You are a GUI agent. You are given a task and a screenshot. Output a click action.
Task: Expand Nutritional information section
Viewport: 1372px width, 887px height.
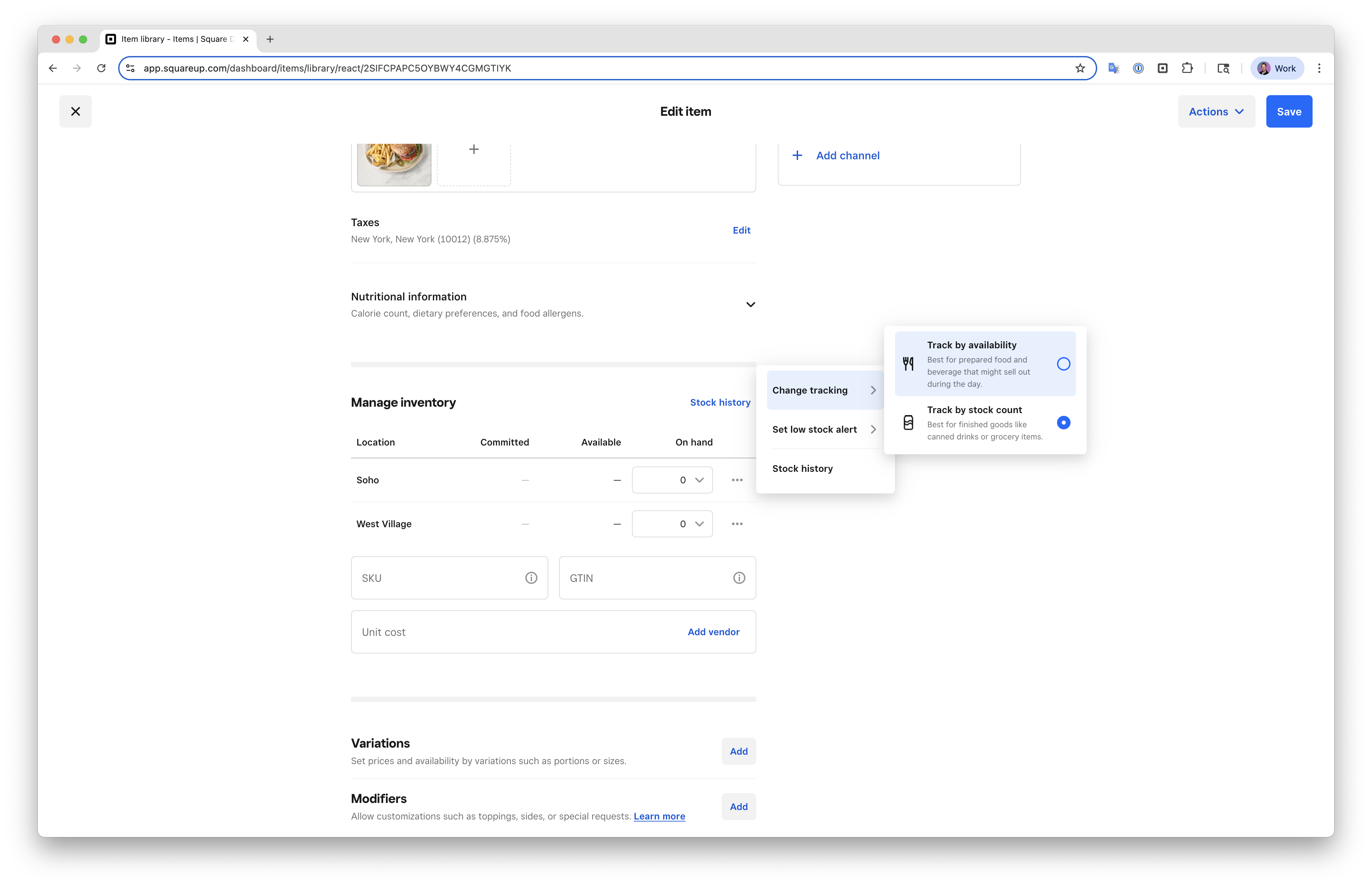click(750, 305)
